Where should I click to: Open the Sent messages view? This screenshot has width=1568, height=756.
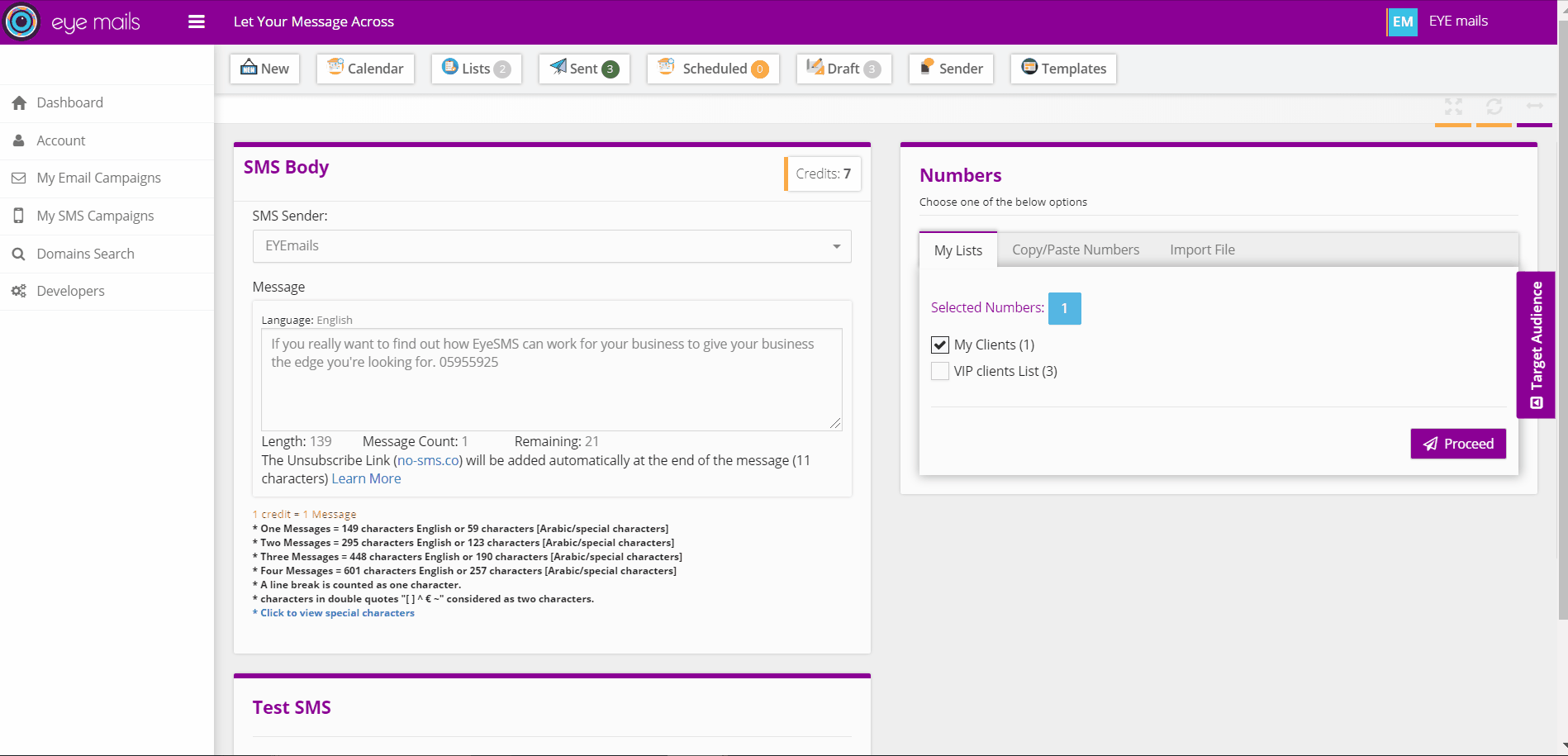pos(584,69)
